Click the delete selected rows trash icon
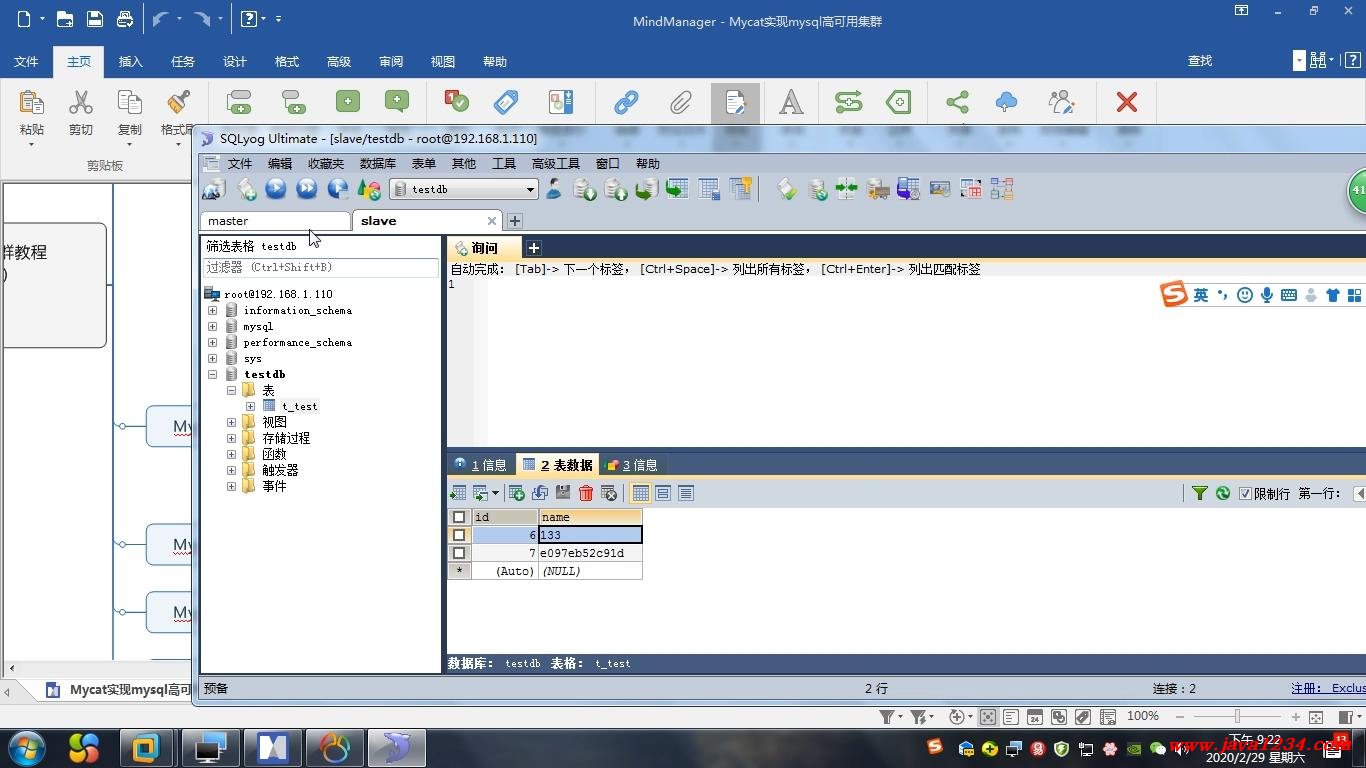 tap(586, 493)
